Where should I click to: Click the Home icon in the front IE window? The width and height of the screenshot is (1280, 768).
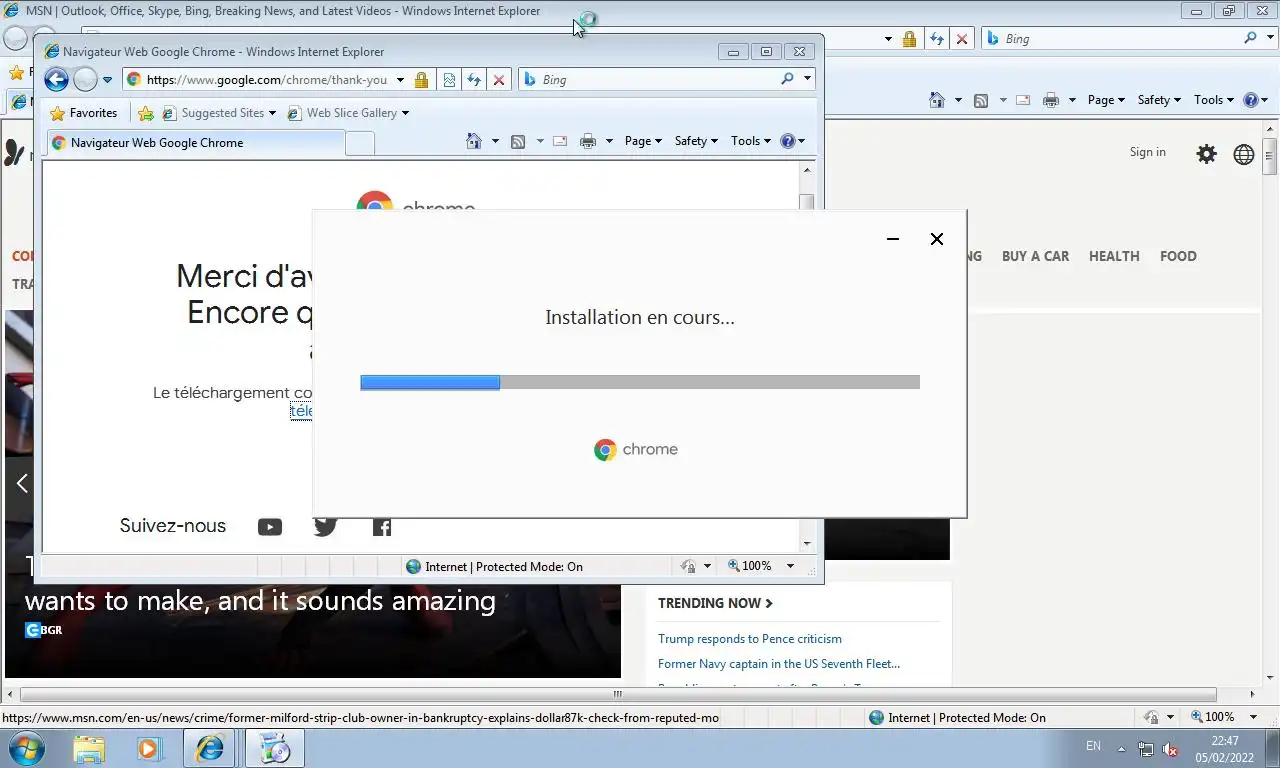point(474,141)
